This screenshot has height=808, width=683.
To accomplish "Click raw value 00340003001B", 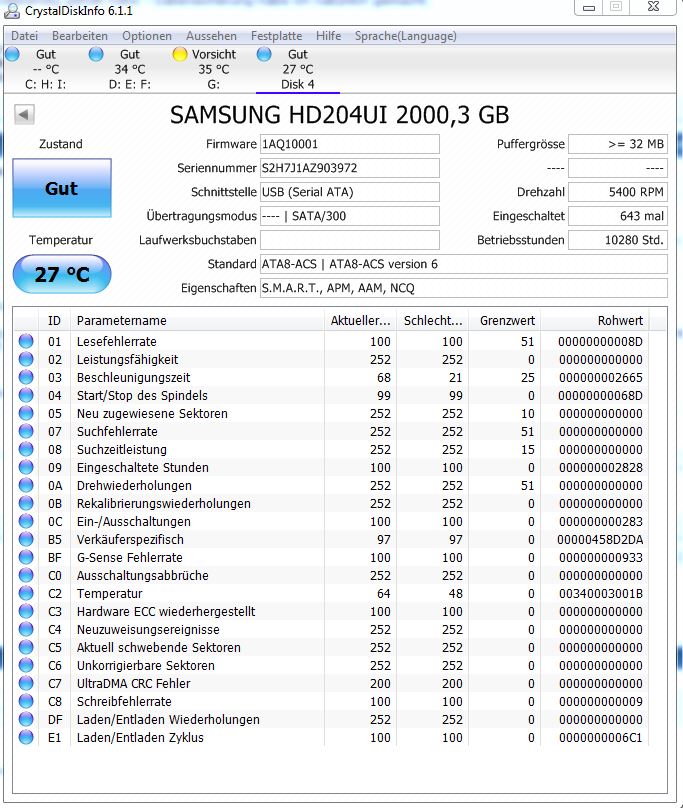I will 601,594.
